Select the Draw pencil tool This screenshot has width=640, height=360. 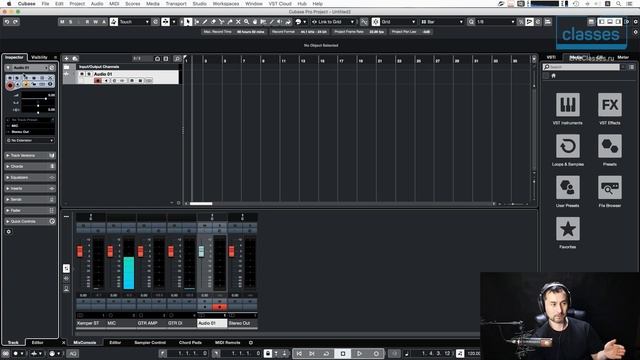click(205, 22)
